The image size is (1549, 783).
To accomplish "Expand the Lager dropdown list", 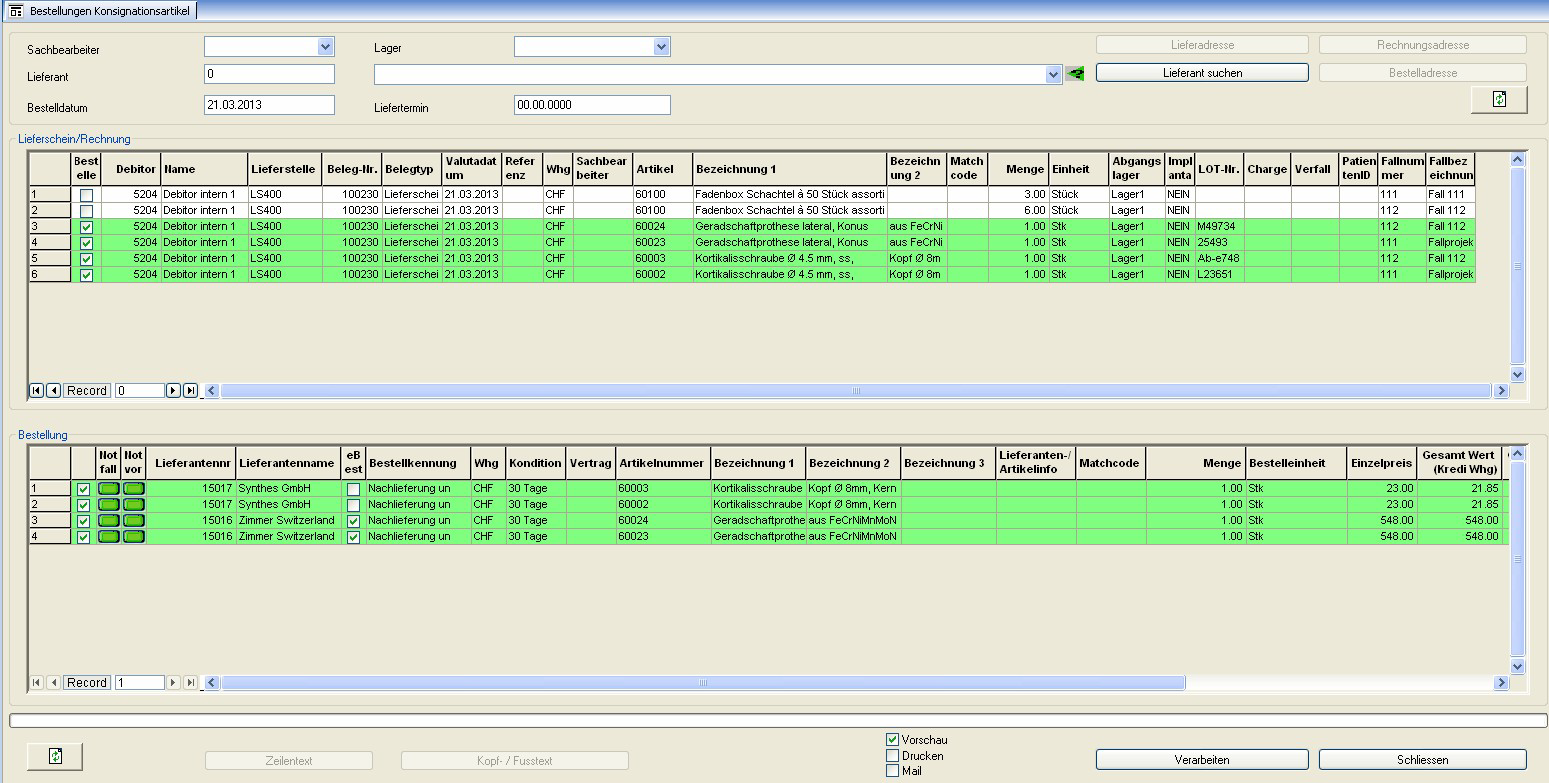I will point(661,47).
